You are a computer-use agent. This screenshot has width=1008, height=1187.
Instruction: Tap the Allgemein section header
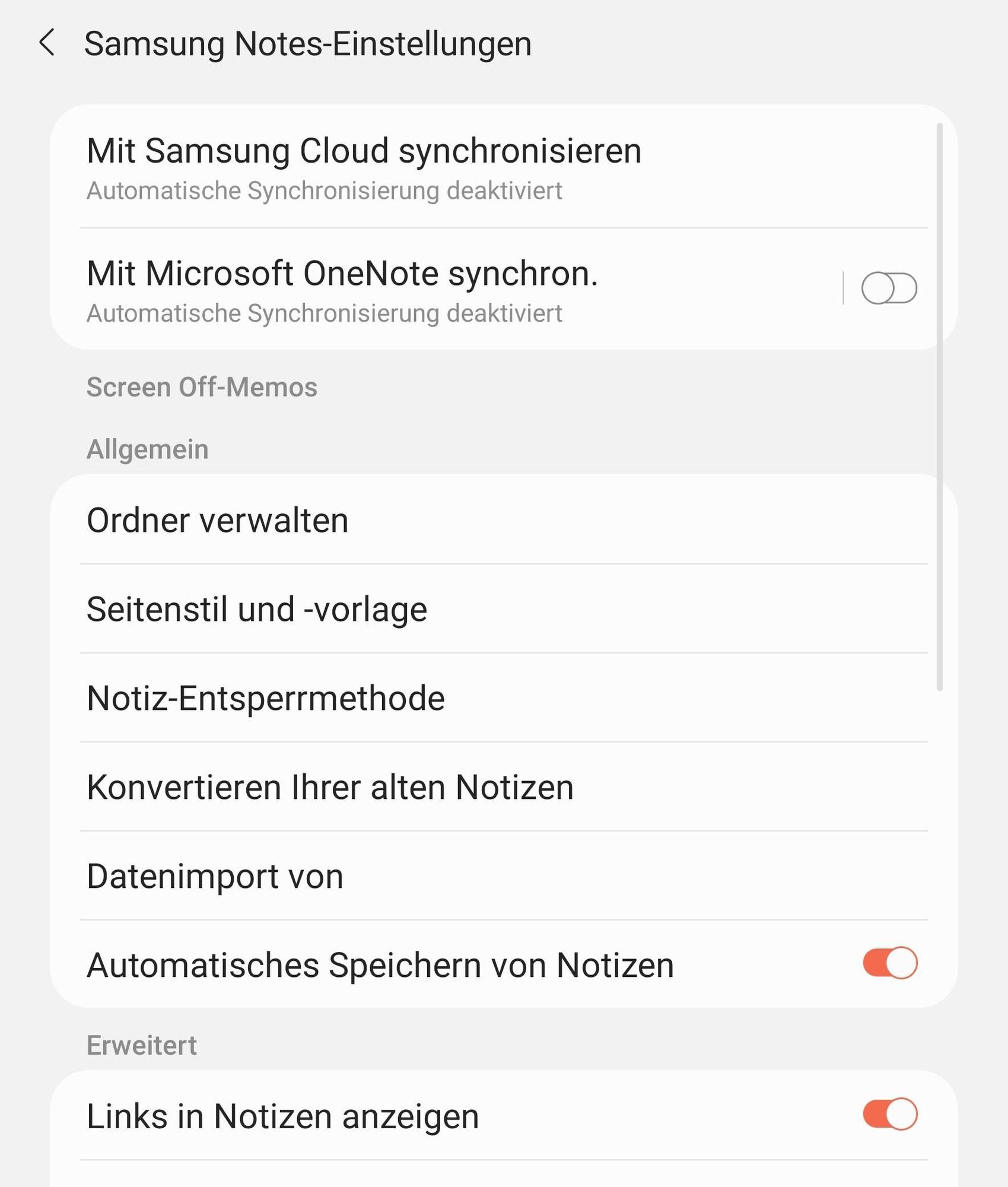(x=147, y=449)
